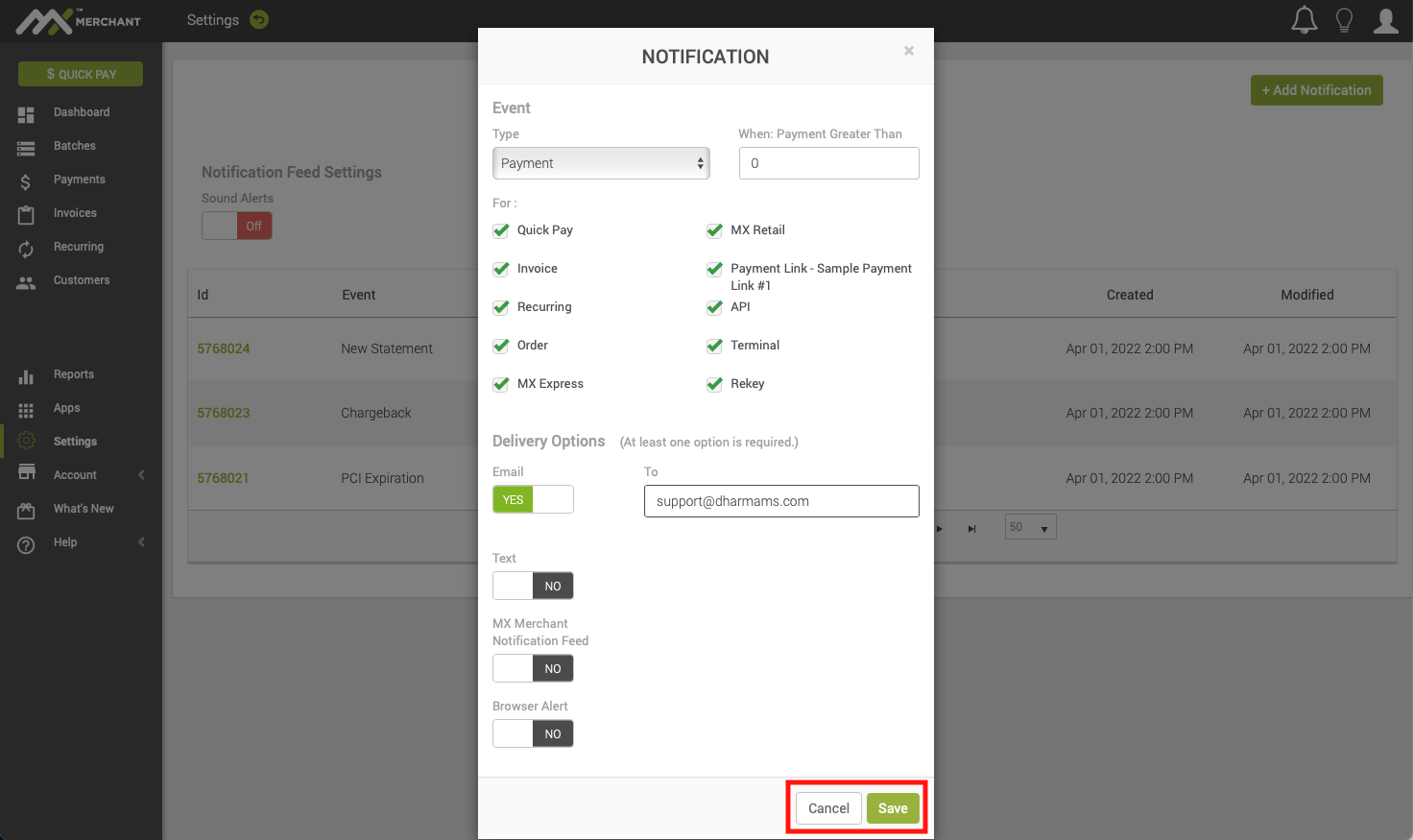1413x840 pixels.
Task: Click the notification bell icon
Action: point(1304,19)
